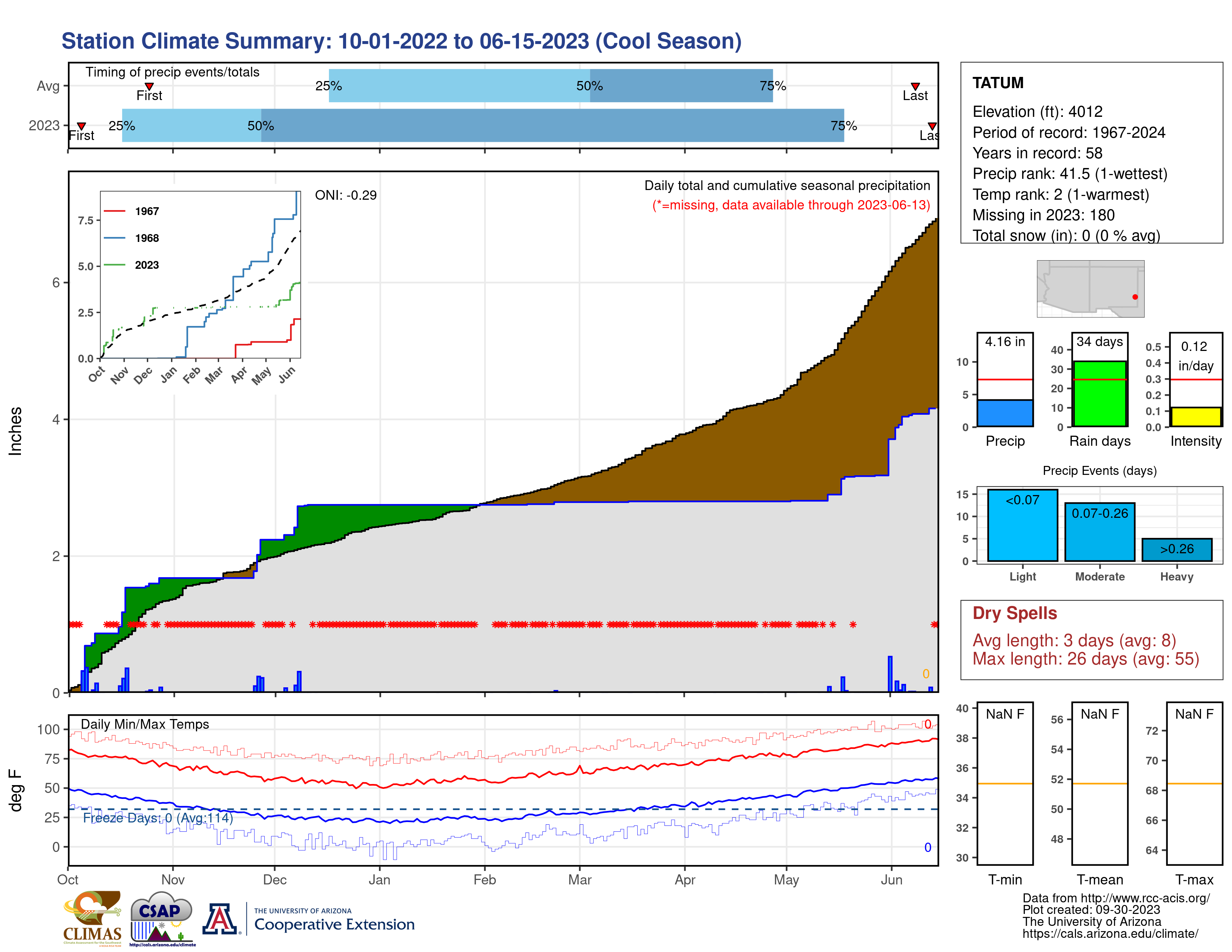1232x952 pixels.
Task: Click the Heavy >0.26 events bar
Action: [x=1177, y=549]
